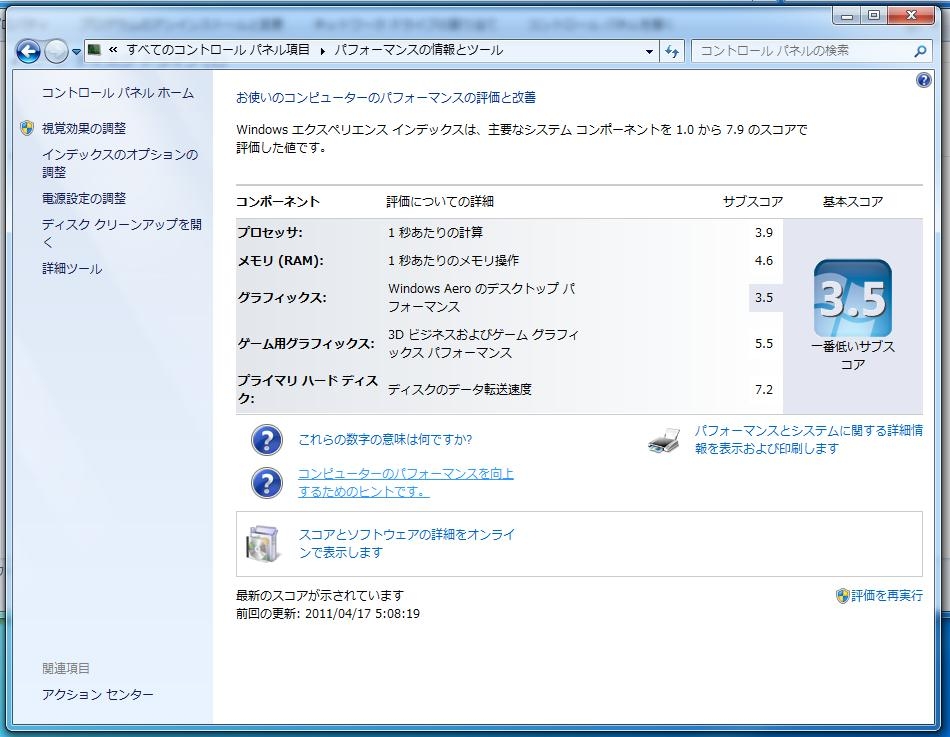Open パフォーマンスとシステムに関する詳細情報 print link

808,439
